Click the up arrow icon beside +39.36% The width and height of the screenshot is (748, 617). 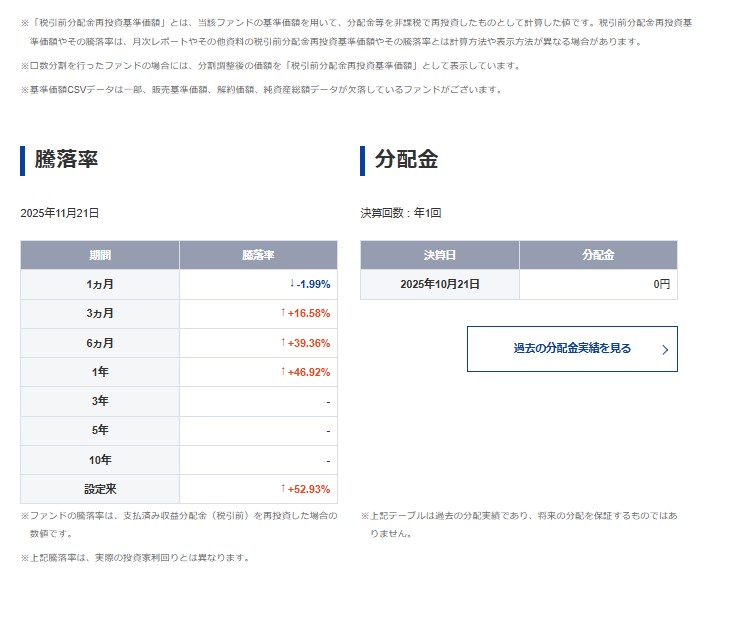click(283, 342)
